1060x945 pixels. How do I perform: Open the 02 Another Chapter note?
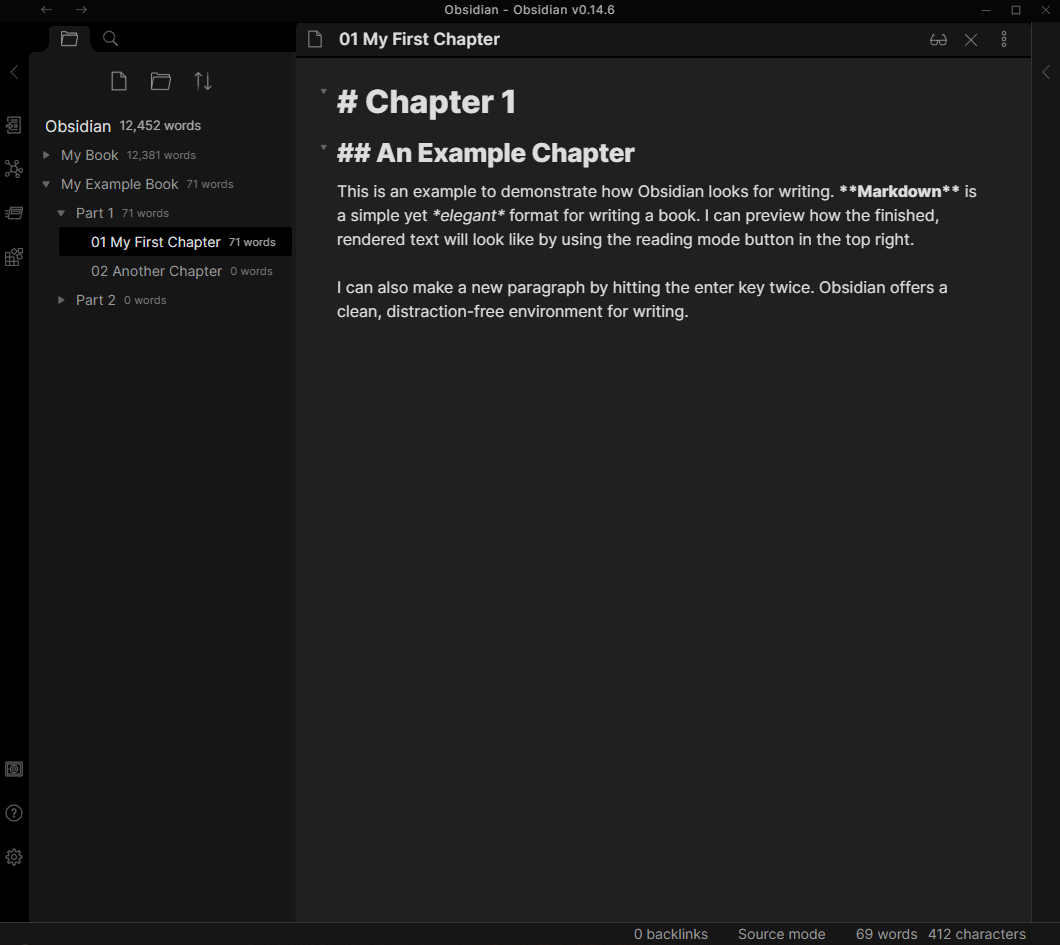tap(175, 271)
